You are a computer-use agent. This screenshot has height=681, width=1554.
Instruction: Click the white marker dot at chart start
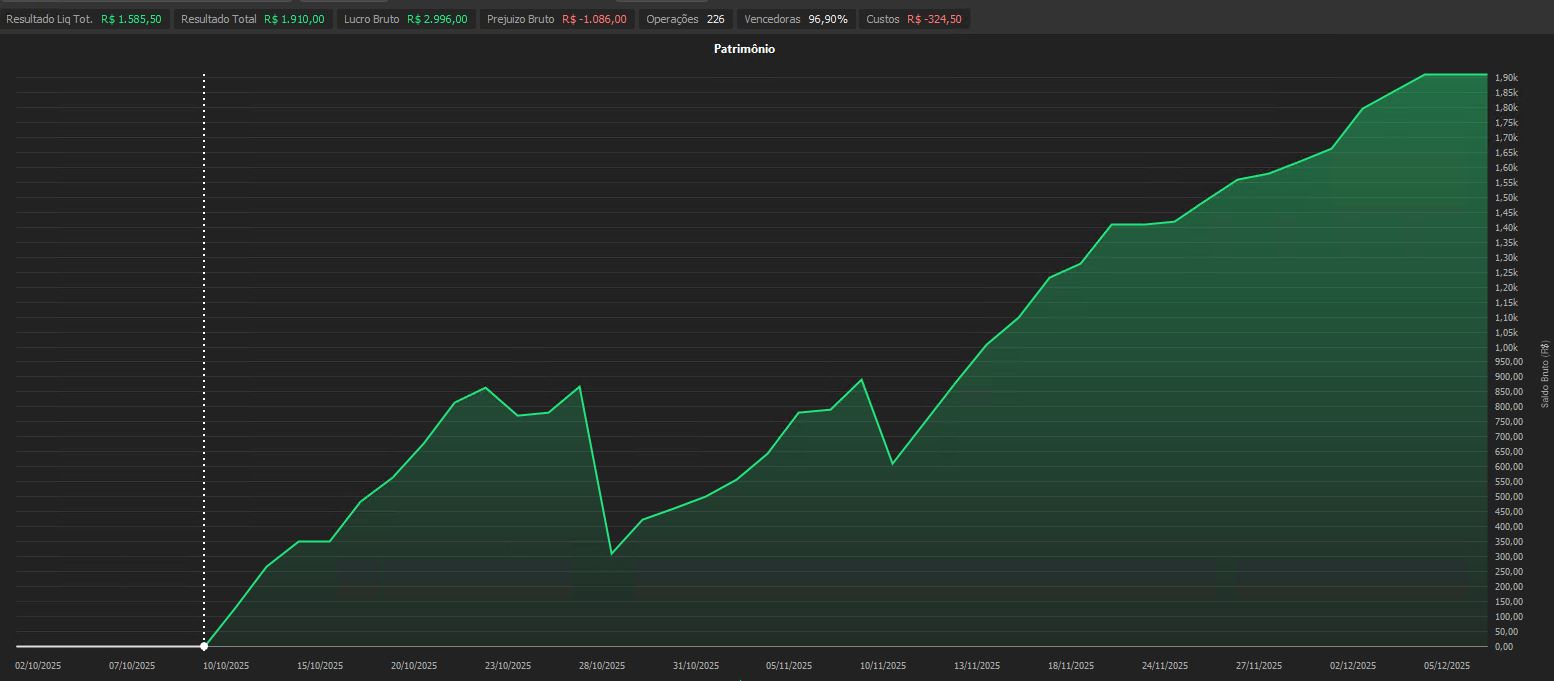click(x=204, y=646)
